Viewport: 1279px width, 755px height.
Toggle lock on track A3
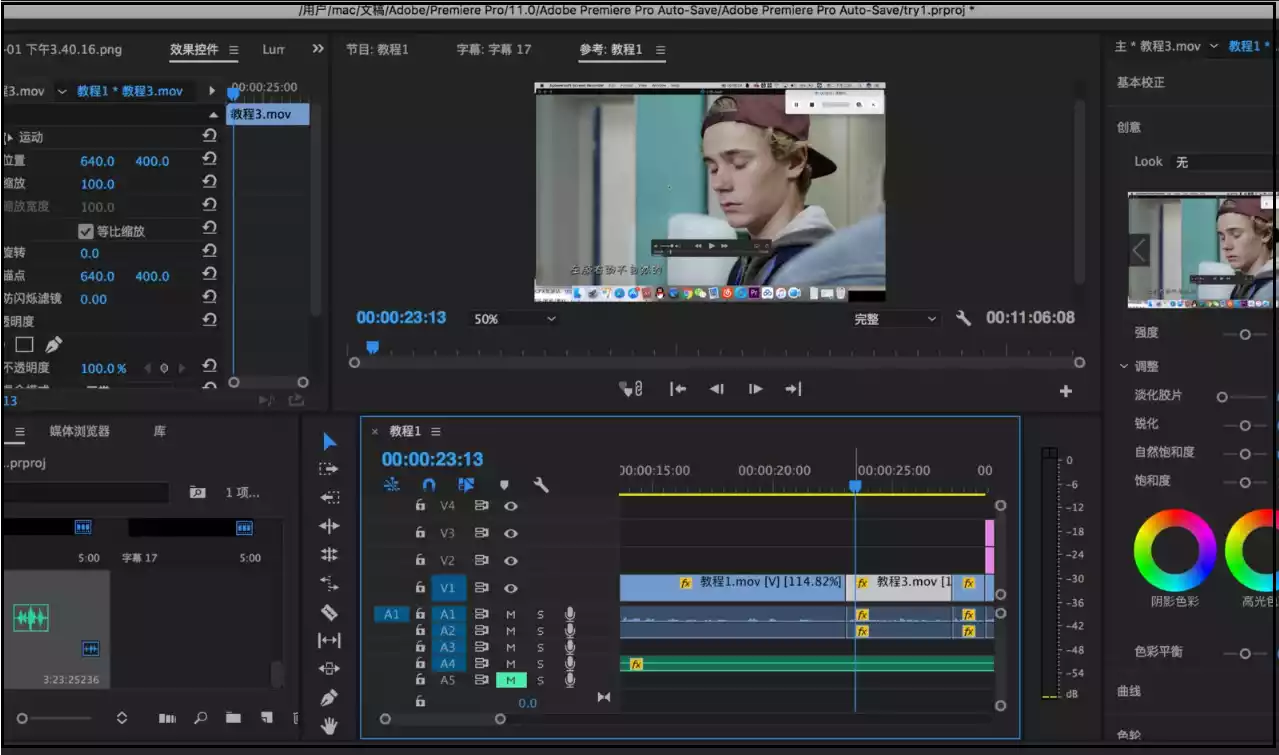[421, 647]
